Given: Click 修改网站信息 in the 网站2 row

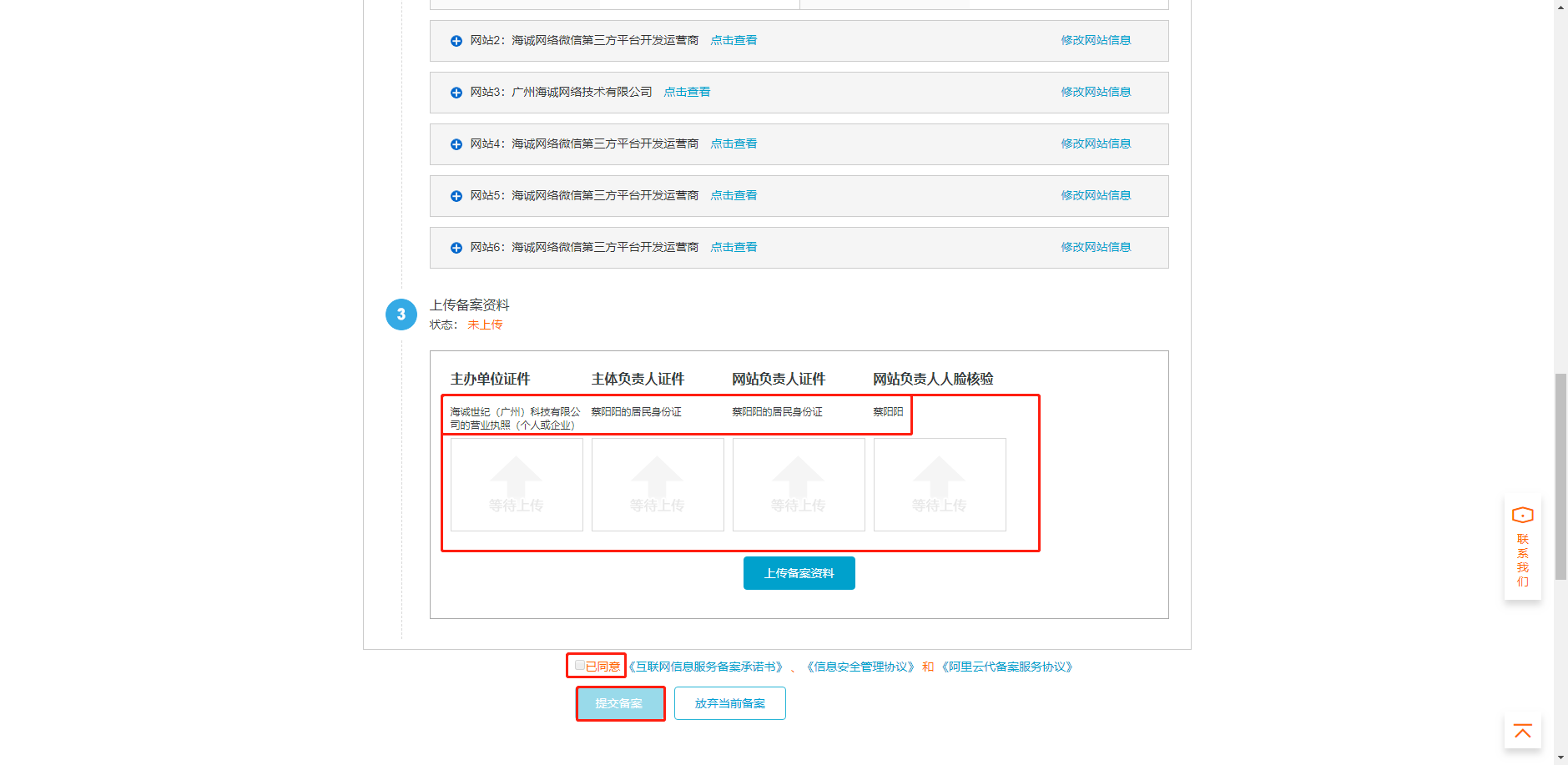Looking at the screenshot, I should (1096, 40).
